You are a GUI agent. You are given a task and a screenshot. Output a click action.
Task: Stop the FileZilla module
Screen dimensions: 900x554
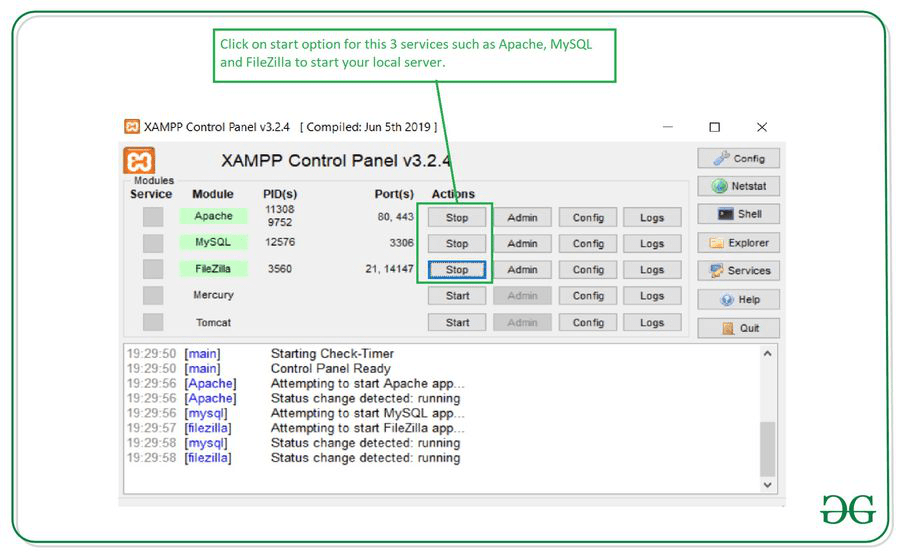(457, 270)
